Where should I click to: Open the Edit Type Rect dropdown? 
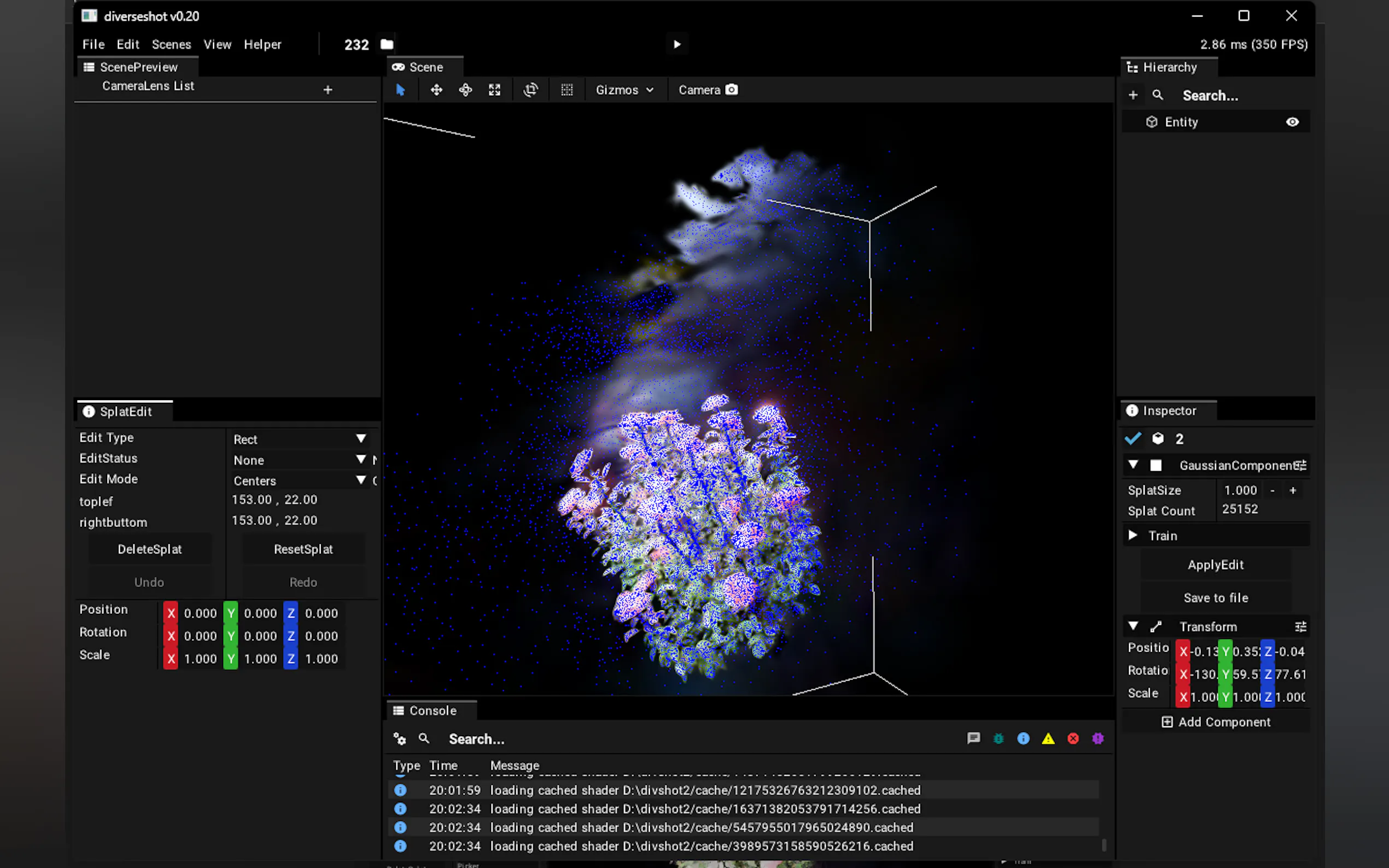coord(299,439)
